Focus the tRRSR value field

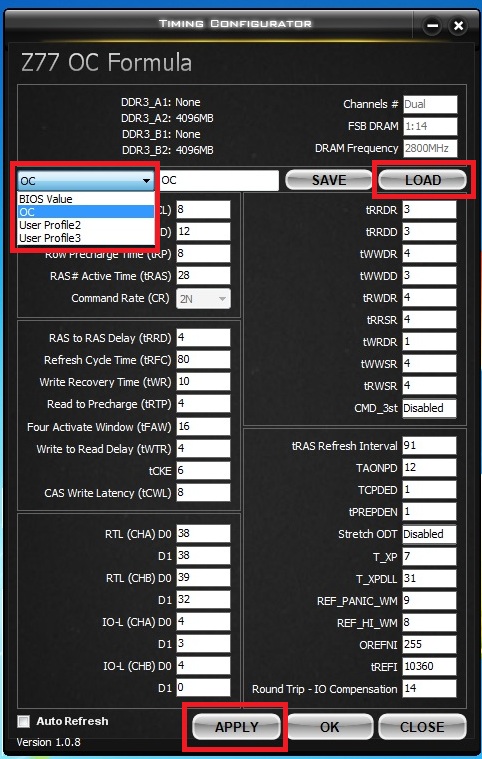(x=429, y=319)
